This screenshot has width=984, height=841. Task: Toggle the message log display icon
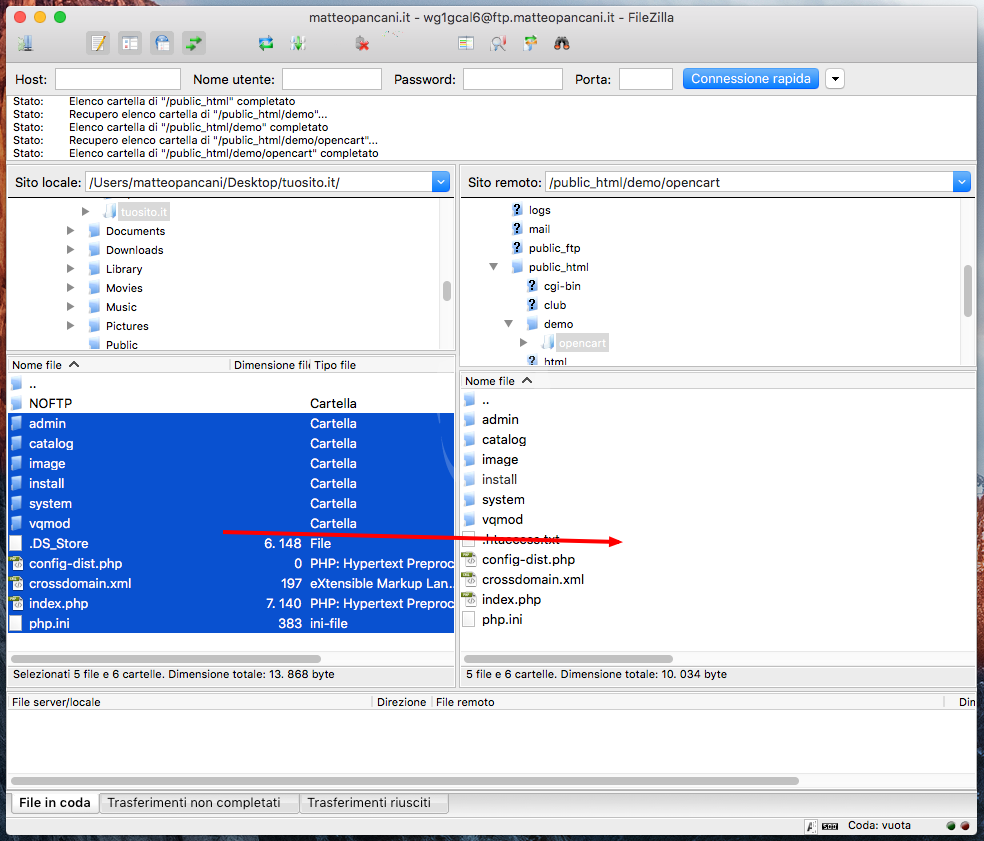click(x=98, y=43)
